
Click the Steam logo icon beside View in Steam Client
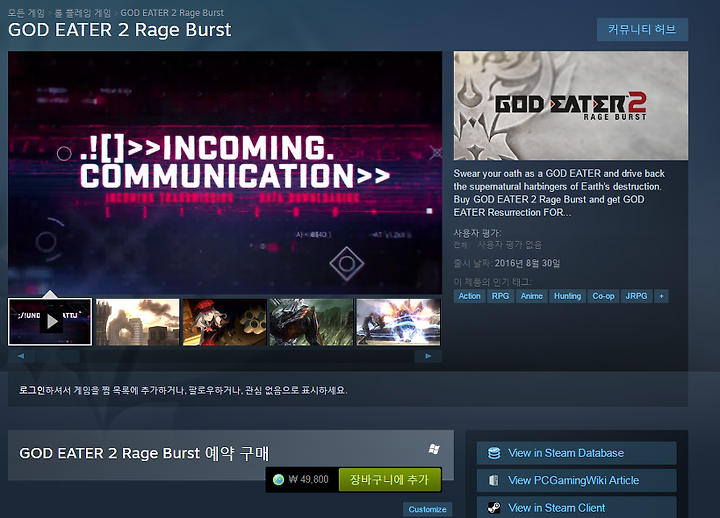494,508
